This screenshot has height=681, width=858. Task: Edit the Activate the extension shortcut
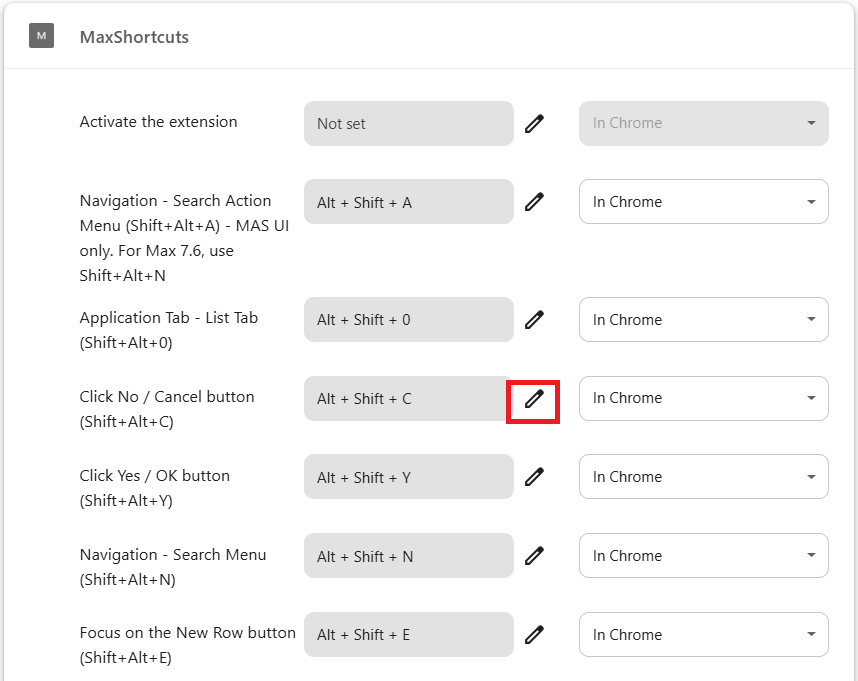point(534,124)
